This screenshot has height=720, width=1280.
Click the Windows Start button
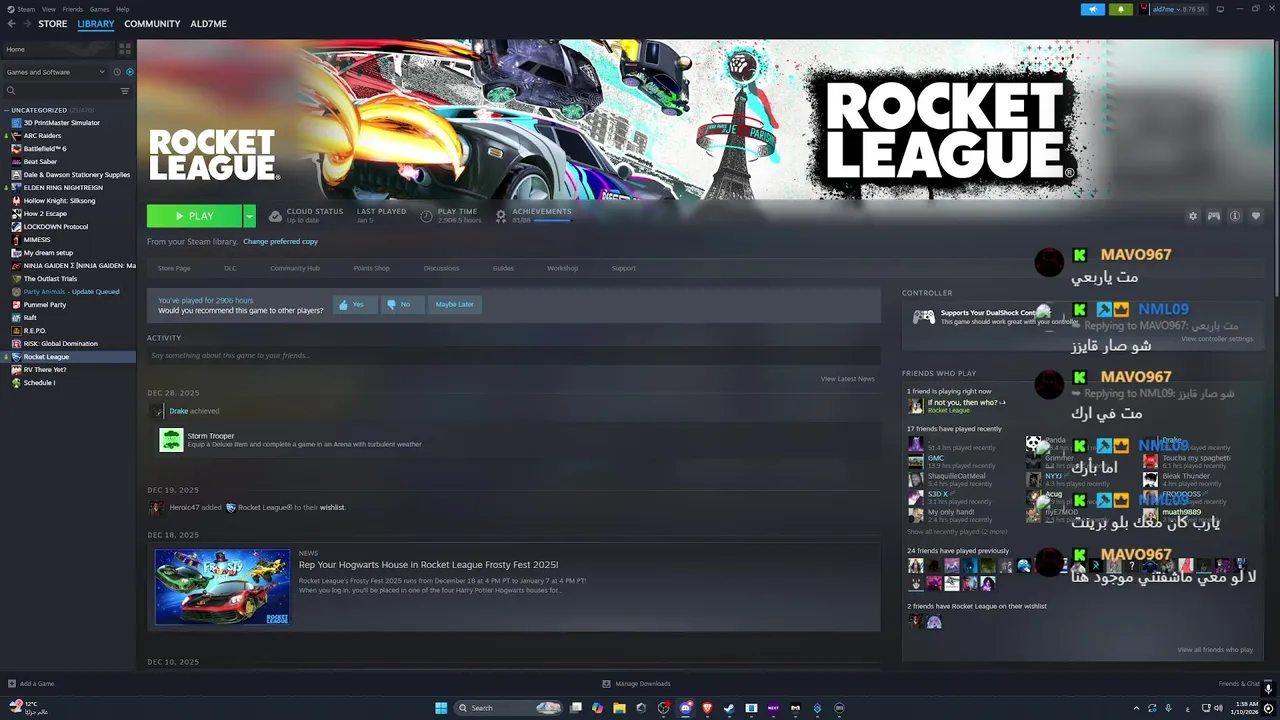click(441, 708)
